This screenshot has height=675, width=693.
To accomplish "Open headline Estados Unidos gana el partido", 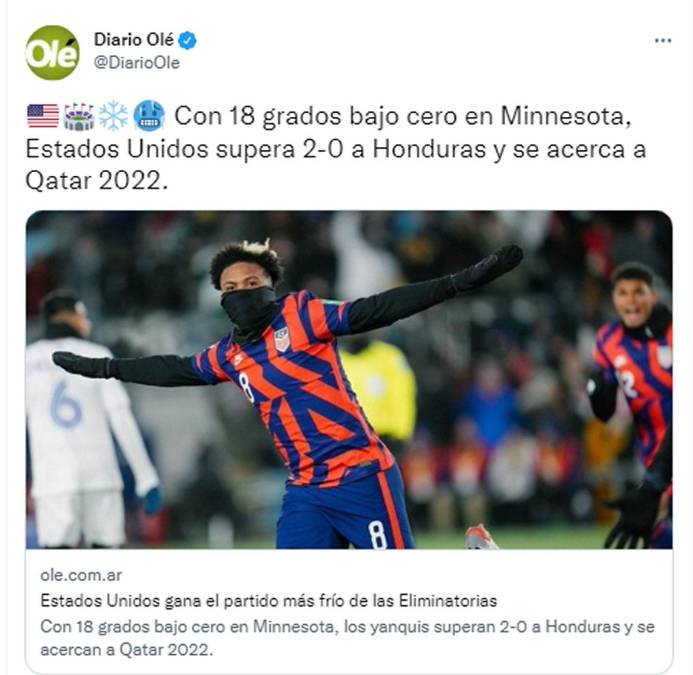I will 269,601.
